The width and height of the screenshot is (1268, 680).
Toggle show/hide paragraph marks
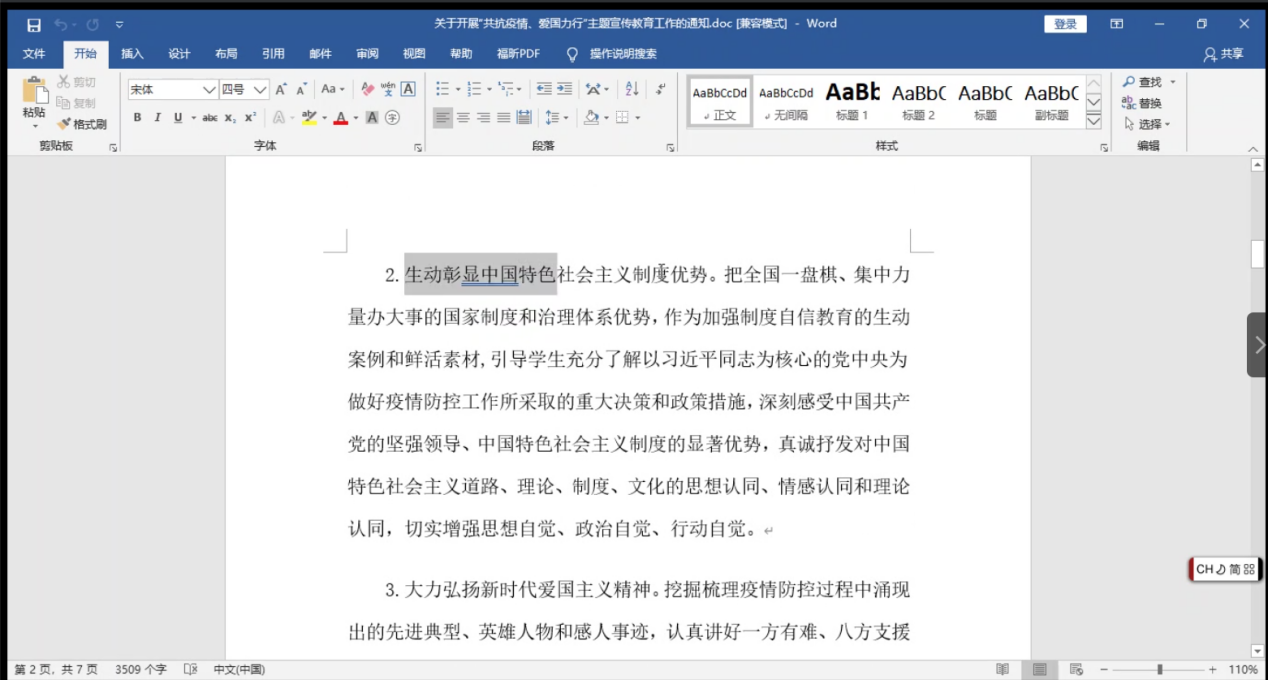tap(660, 89)
